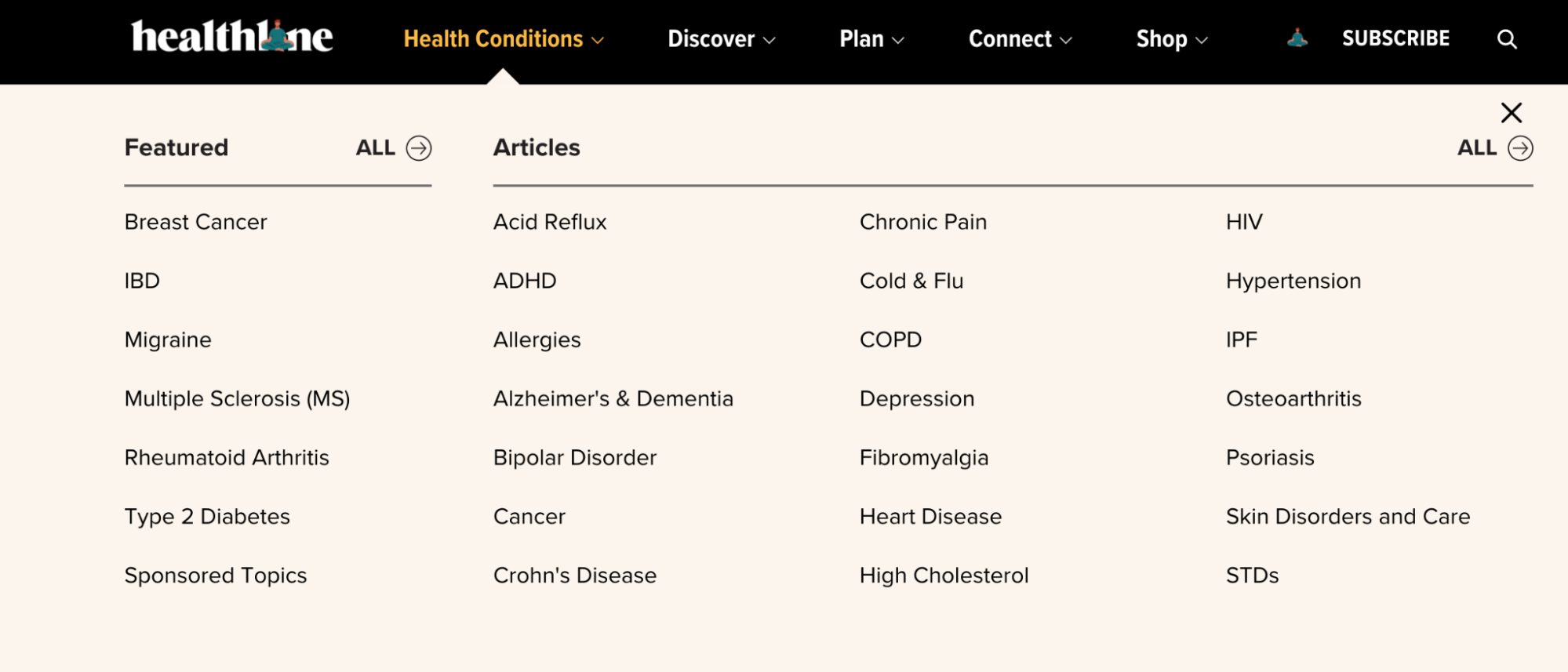Open the search magnifier icon

point(1506,38)
